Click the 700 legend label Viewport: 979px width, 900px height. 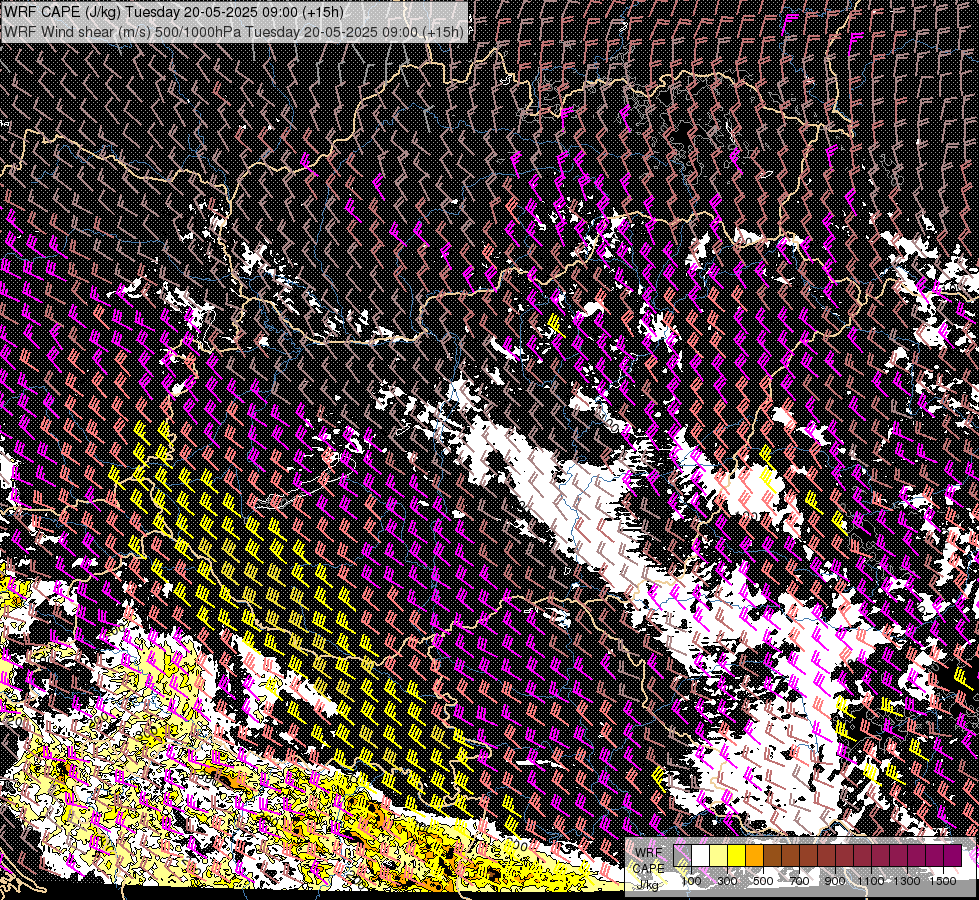point(799,881)
